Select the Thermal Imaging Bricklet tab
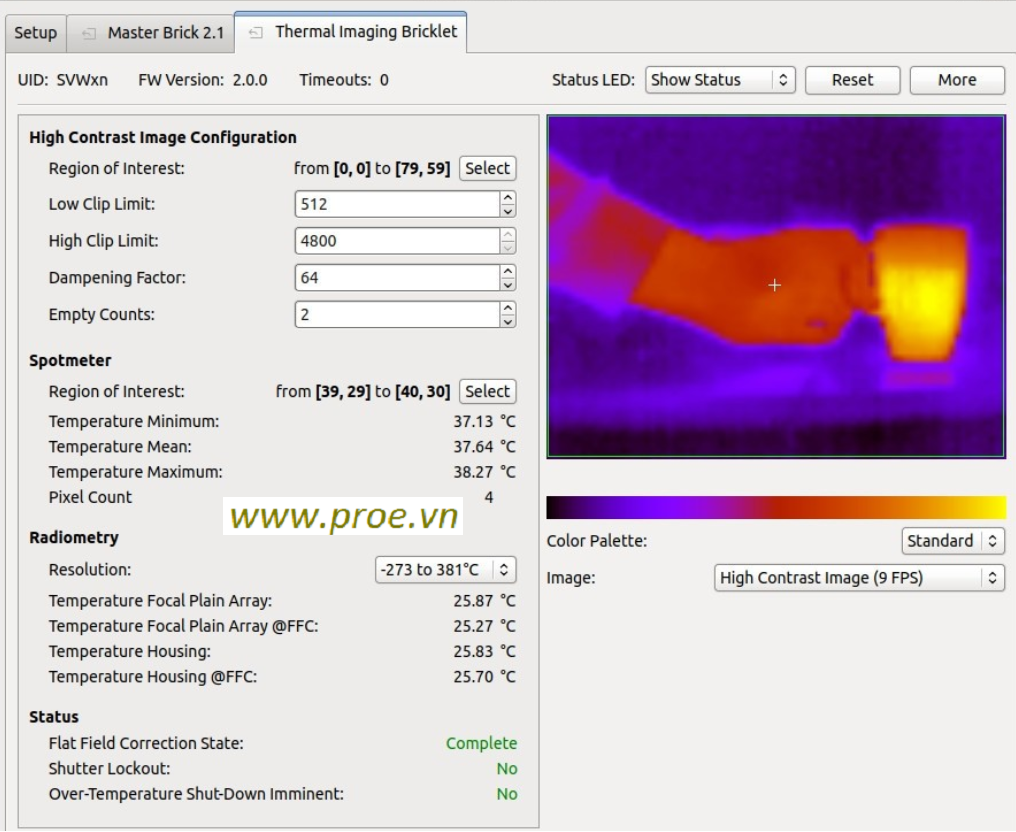The height and width of the screenshot is (832, 1016). tap(351, 32)
